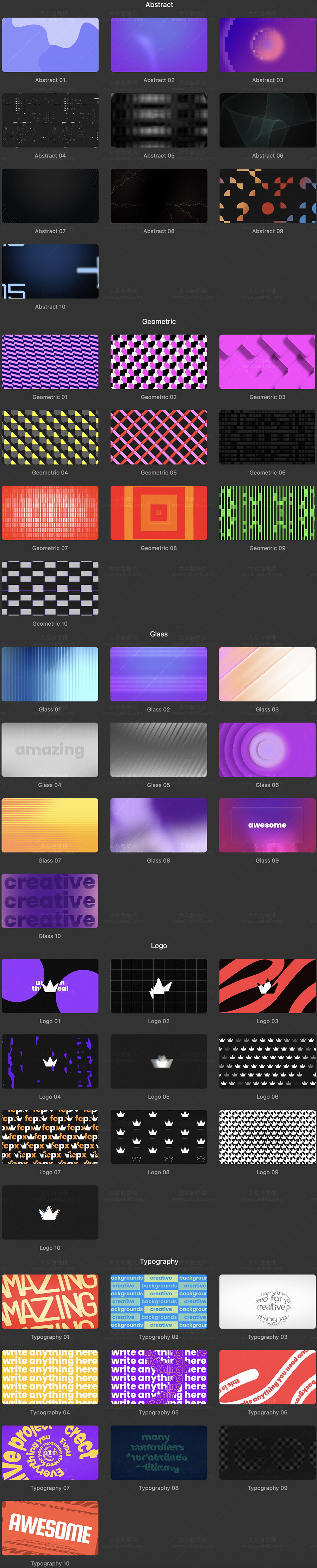Select Geometric 02 pink checker pattern
Screen dimensions: 317x1568
click(x=159, y=362)
